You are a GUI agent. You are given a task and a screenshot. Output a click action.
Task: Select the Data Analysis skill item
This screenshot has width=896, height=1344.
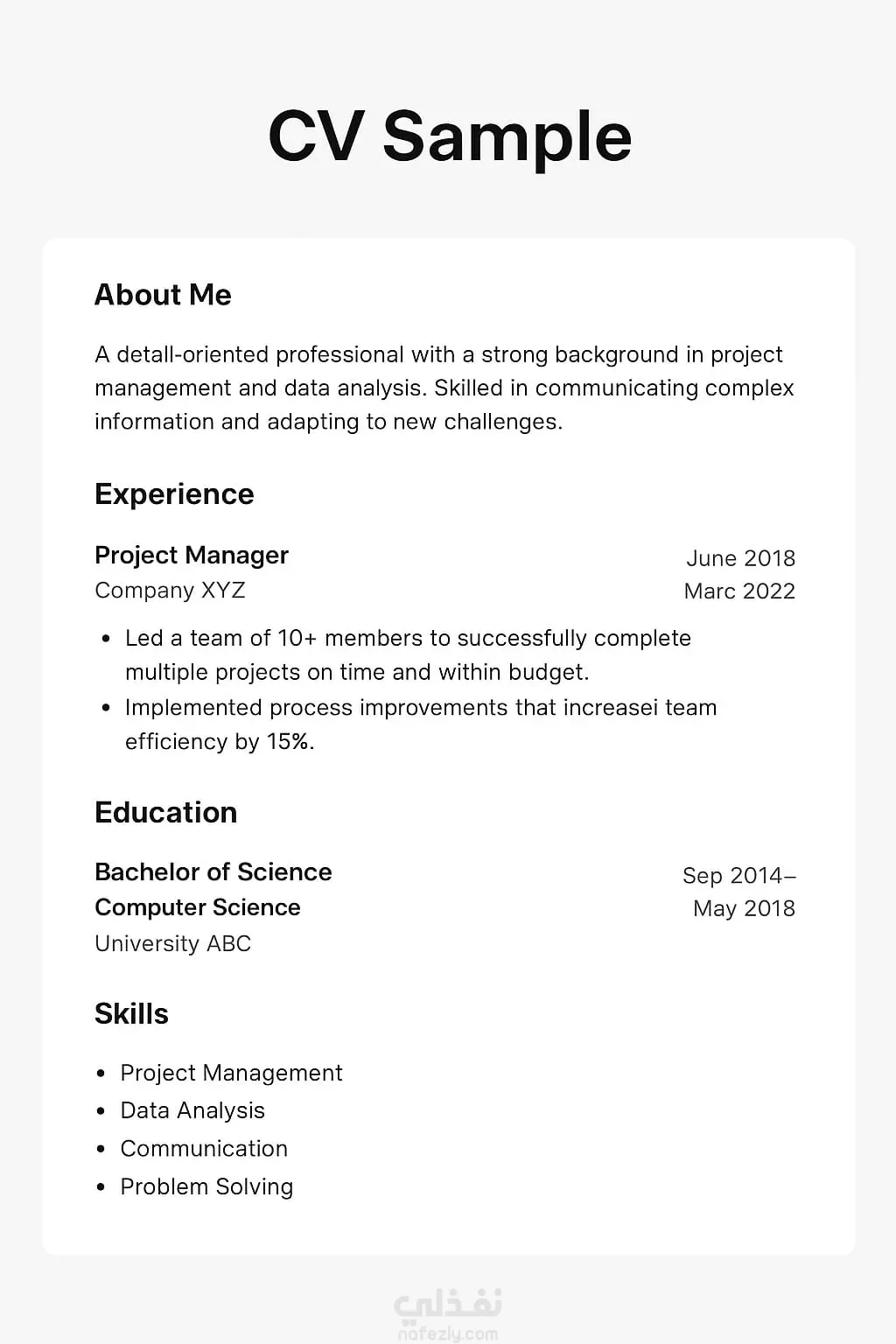[x=192, y=1110]
